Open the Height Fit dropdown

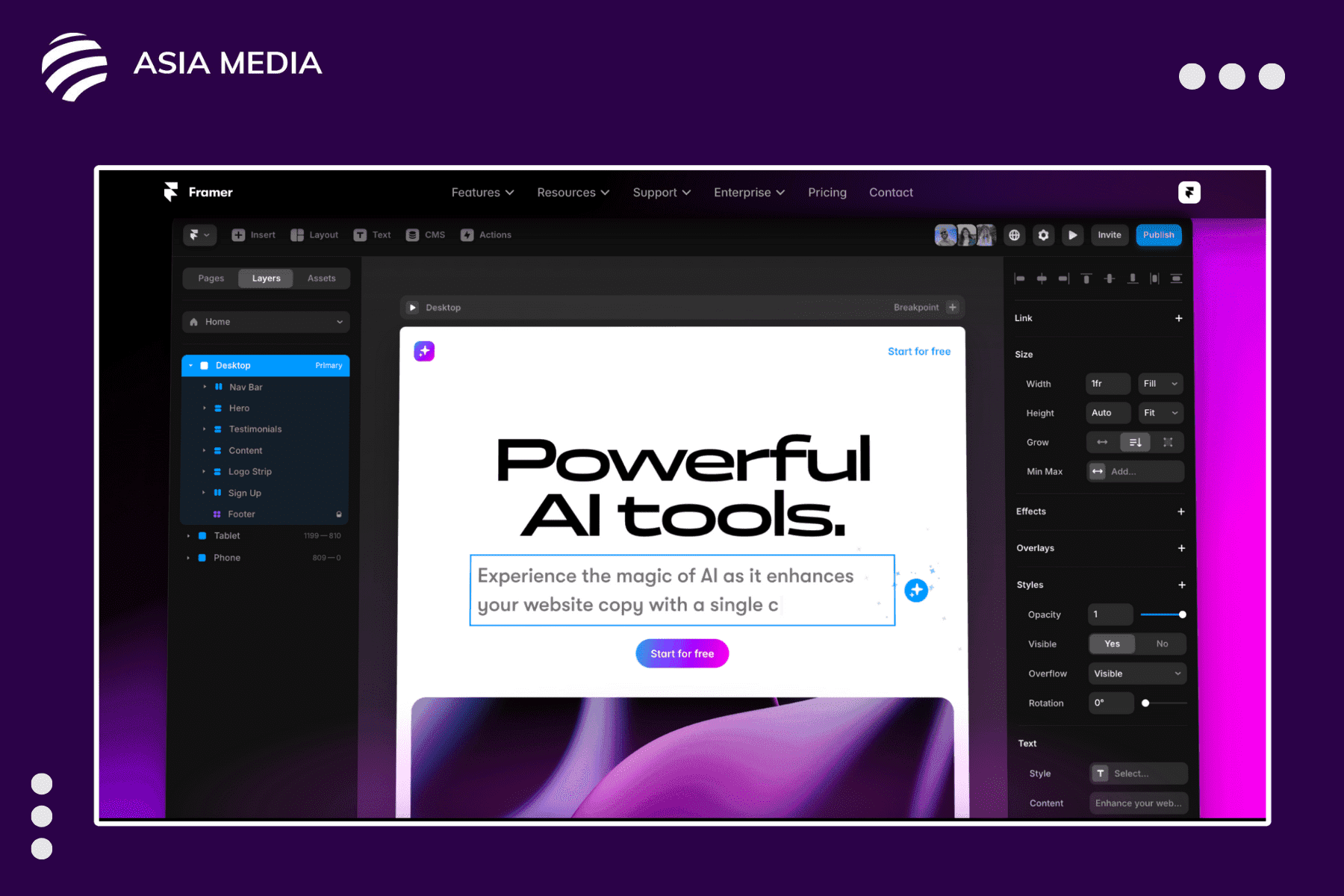pos(1160,413)
